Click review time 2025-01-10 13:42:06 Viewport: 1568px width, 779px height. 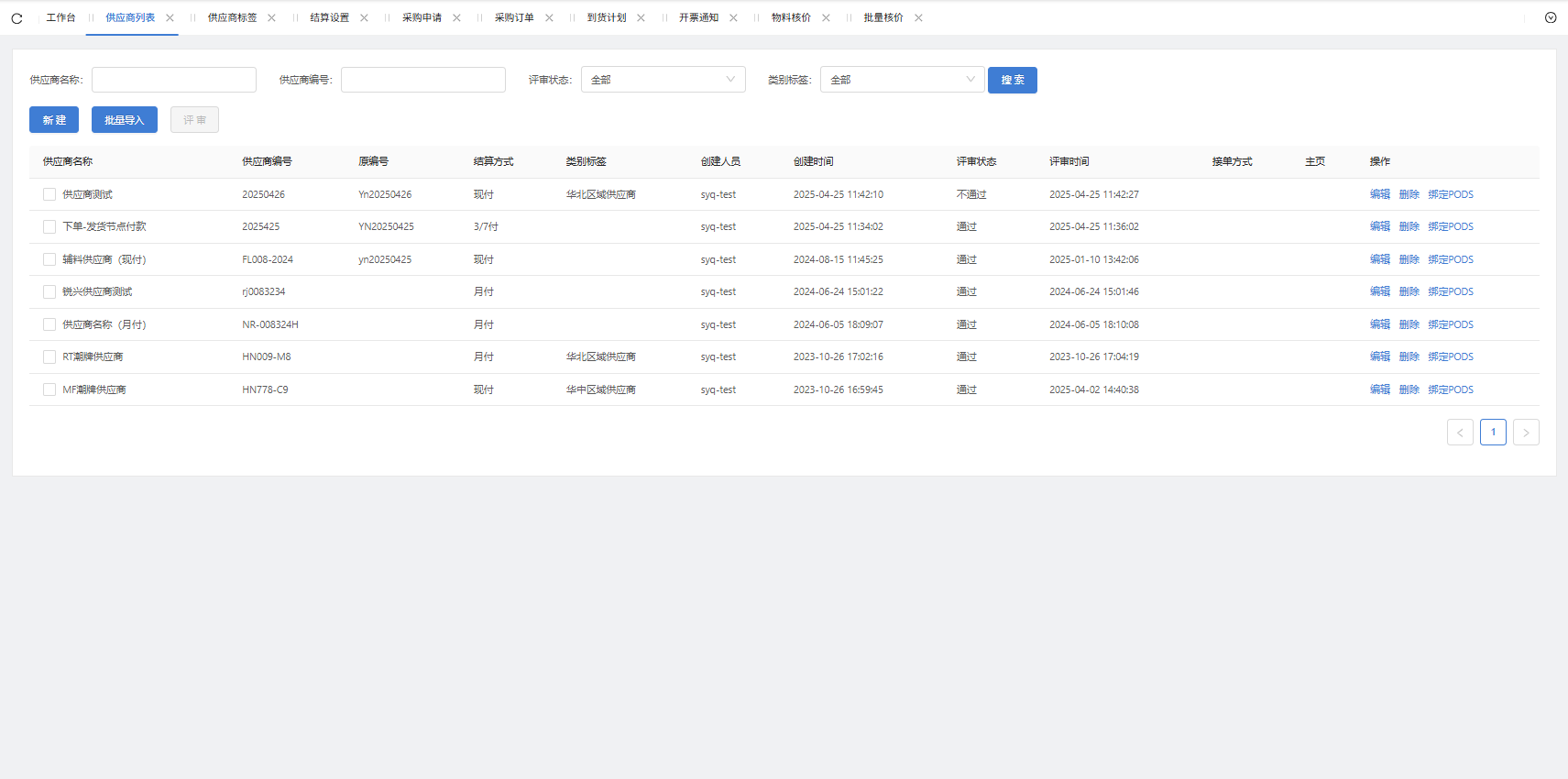pos(1094,259)
